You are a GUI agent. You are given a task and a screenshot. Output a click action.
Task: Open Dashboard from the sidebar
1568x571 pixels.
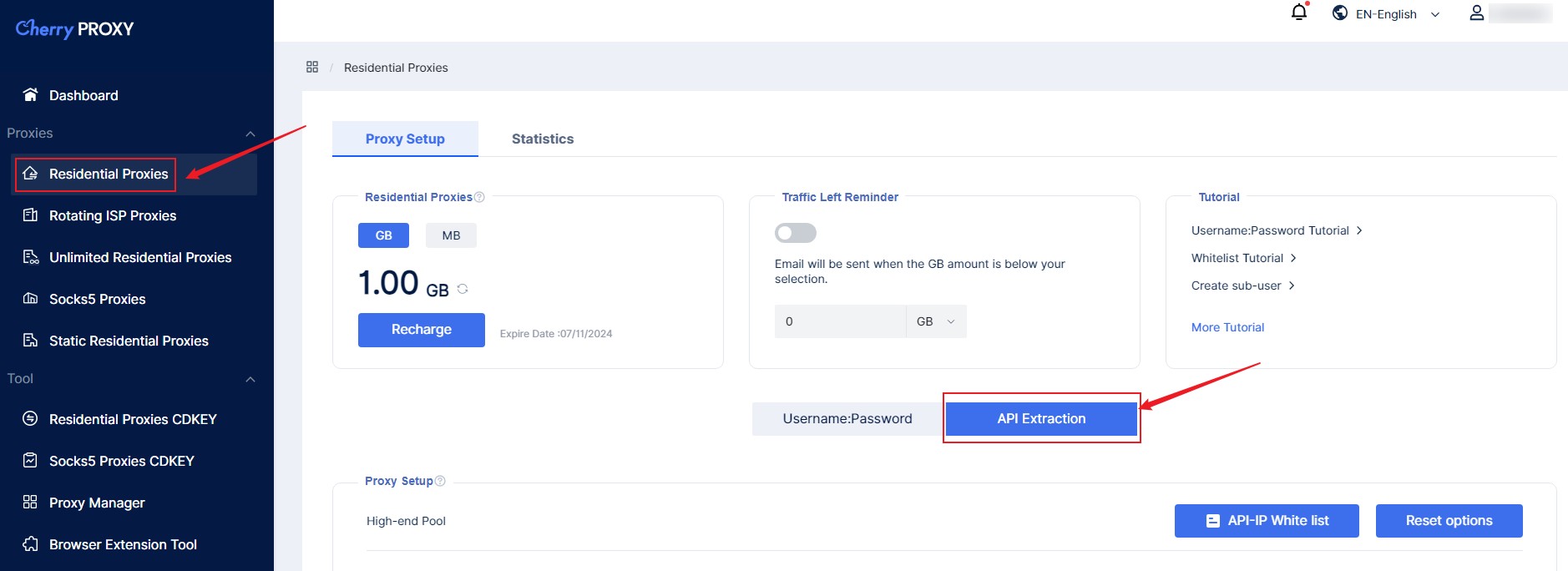pyautogui.click(x=83, y=95)
